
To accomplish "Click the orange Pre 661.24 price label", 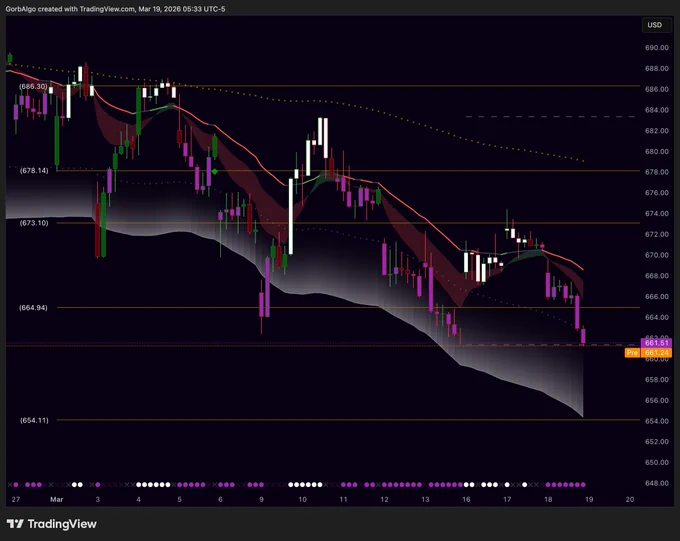I will click(x=648, y=353).
